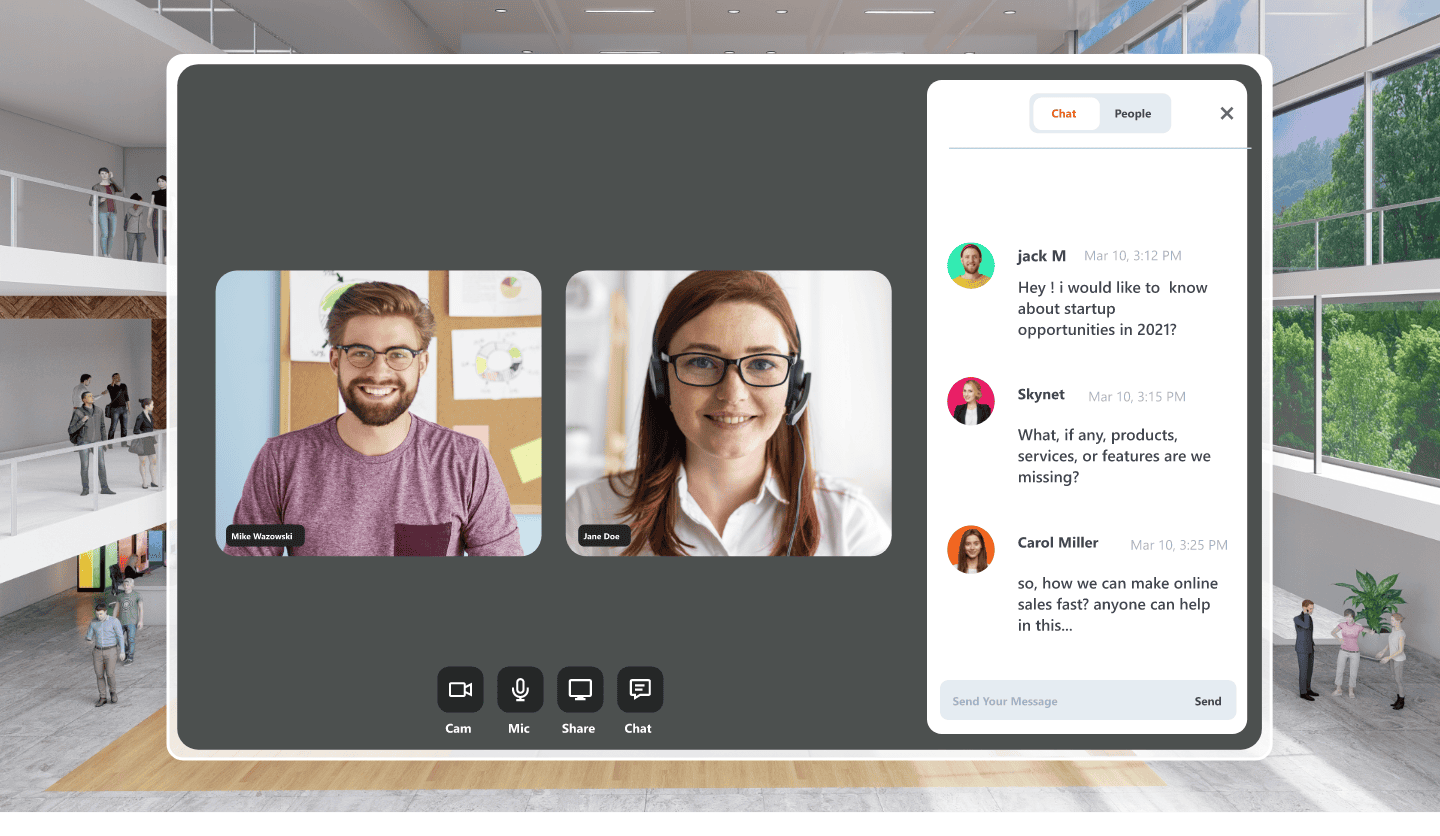
Task: Click Carol Miller's profile avatar
Action: click(970, 549)
